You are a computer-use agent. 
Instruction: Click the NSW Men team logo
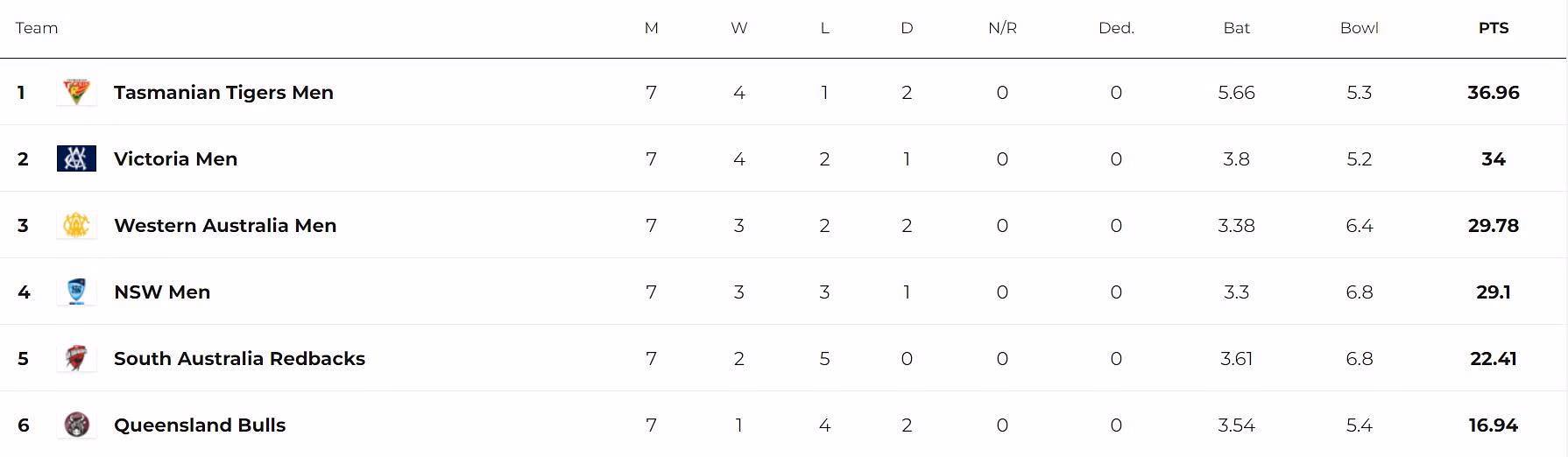tap(76, 292)
